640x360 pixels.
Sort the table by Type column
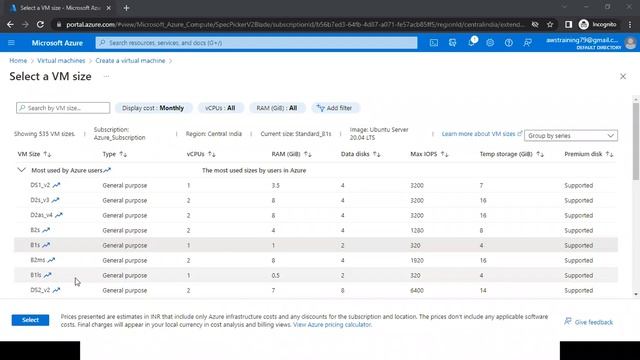[115, 154]
